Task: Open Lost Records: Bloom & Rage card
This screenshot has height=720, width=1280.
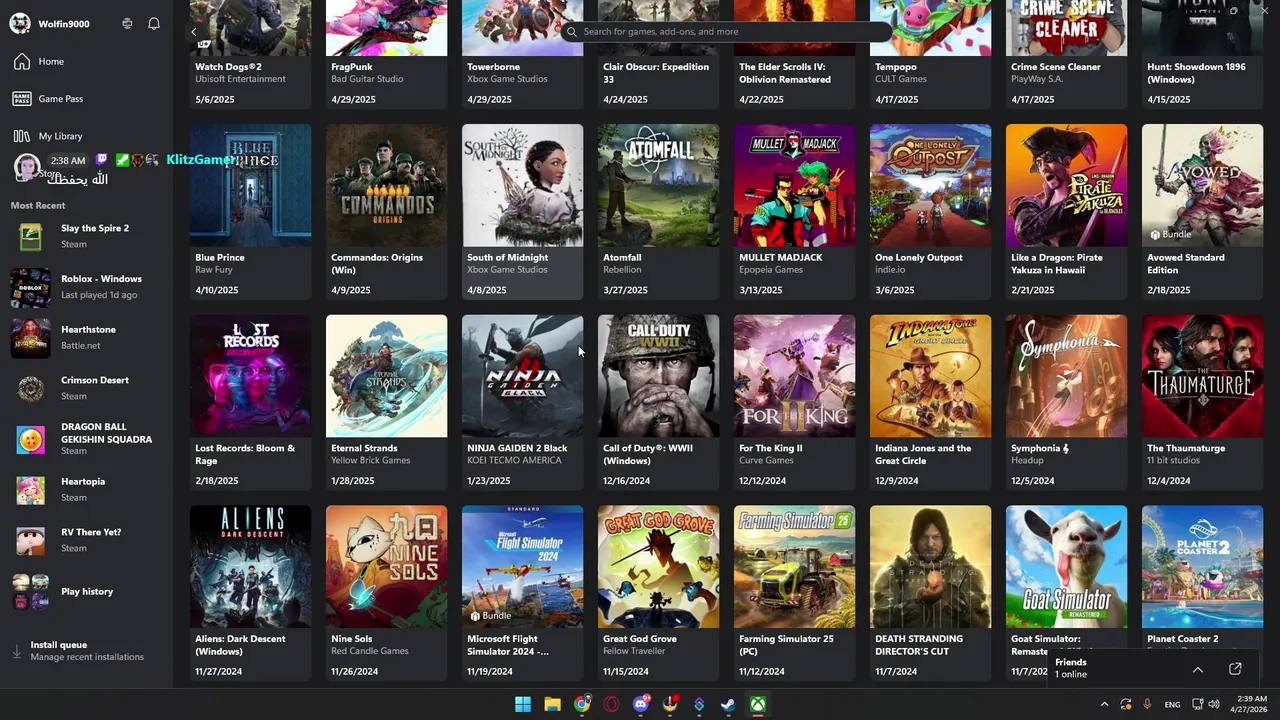Action: pyautogui.click(x=250, y=403)
